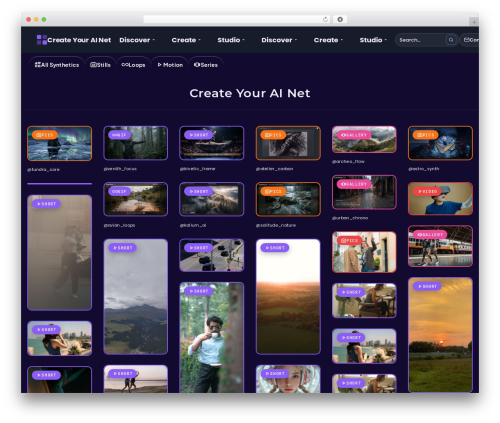
Task: Open the woman walking with child short
Action: [x=59, y=253]
